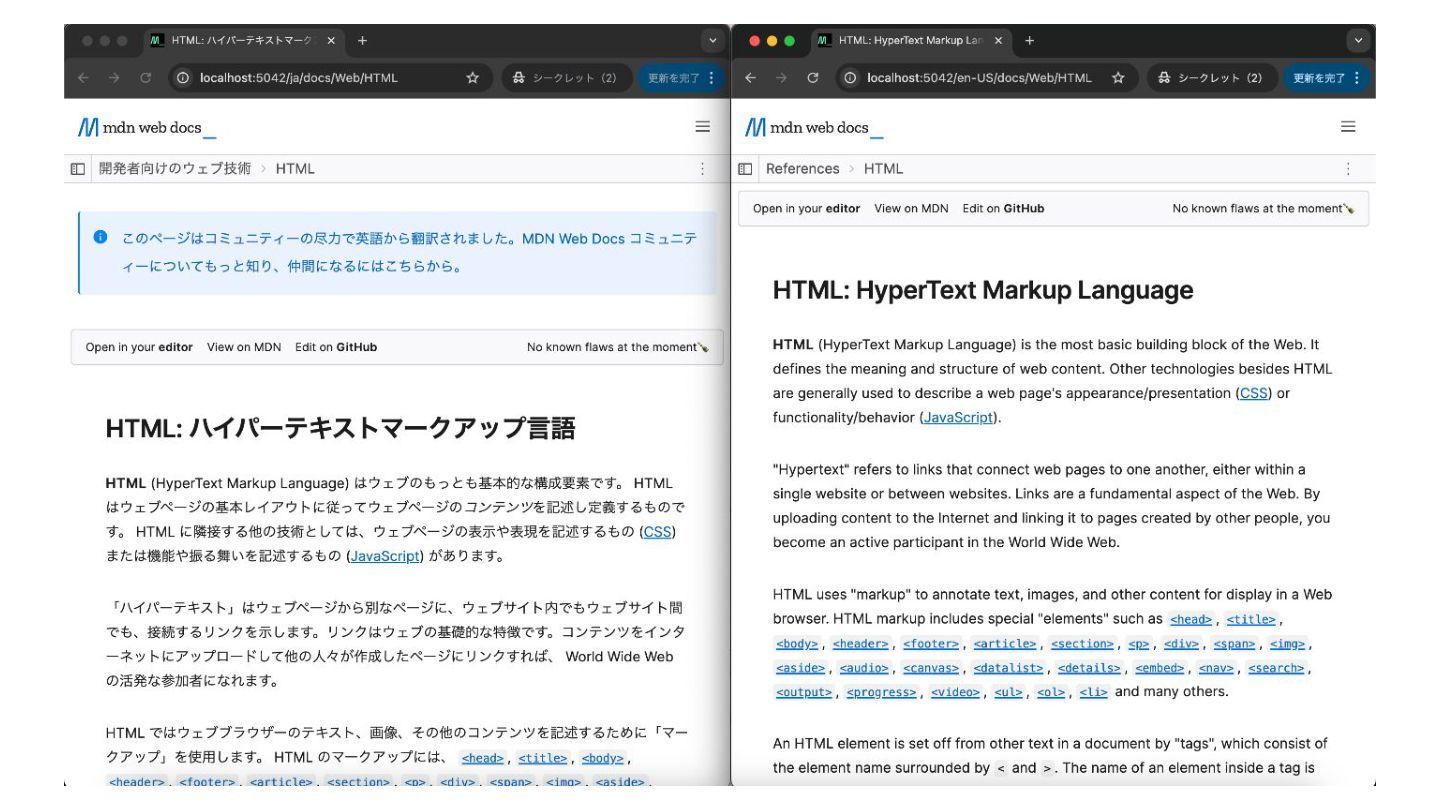Click the address bar showing en-US URL
Image resolution: width=1440 pixels, height=810 pixels.
pyautogui.click(x=978, y=78)
